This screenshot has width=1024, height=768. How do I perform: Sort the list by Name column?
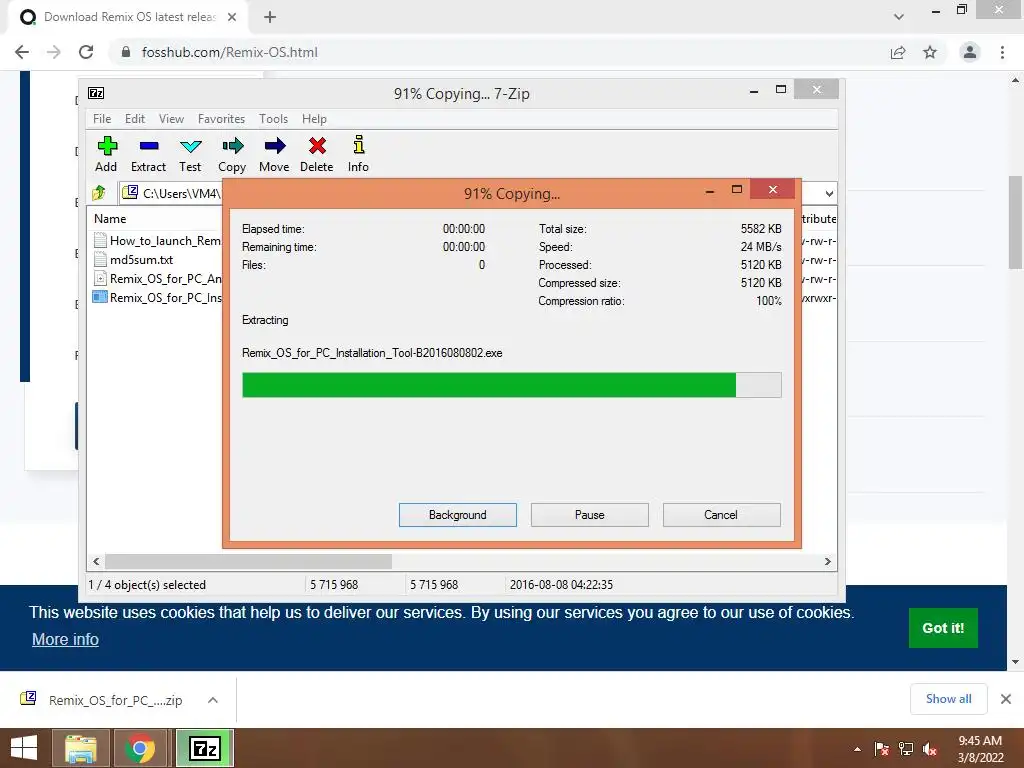pos(110,219)
